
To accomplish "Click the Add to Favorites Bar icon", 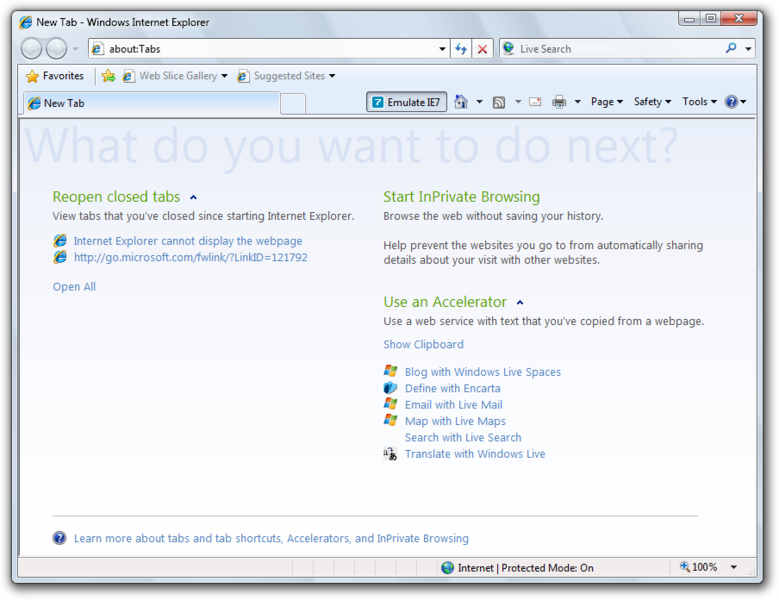I will click(108, 76).
